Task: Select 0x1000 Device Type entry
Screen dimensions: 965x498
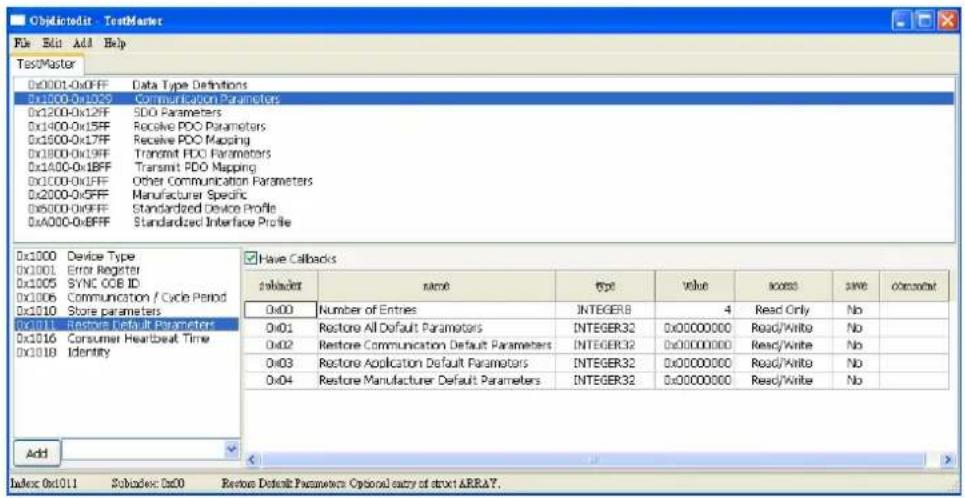Action: pos(126,255)
